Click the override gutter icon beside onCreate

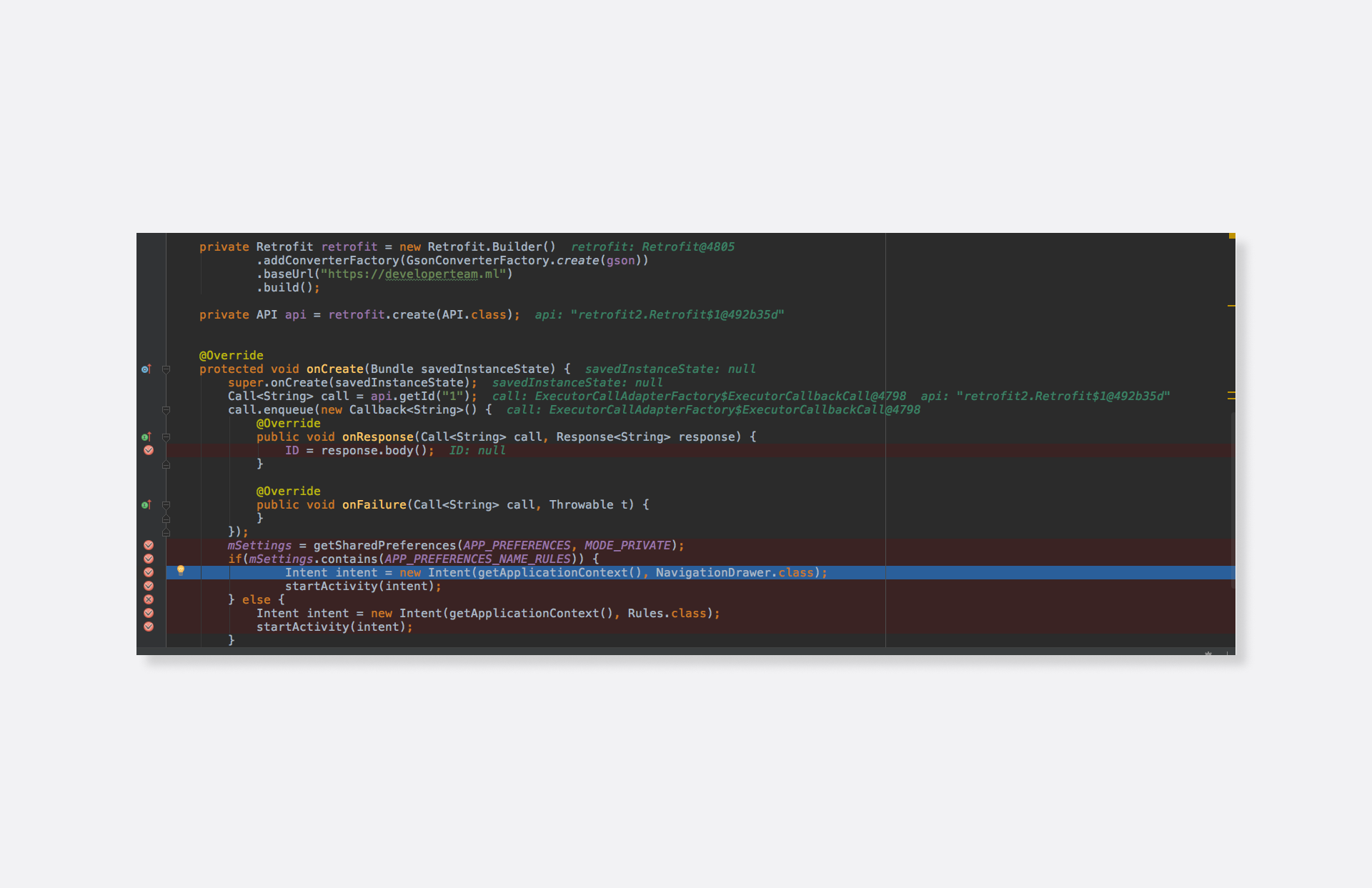tap(146, 369)
